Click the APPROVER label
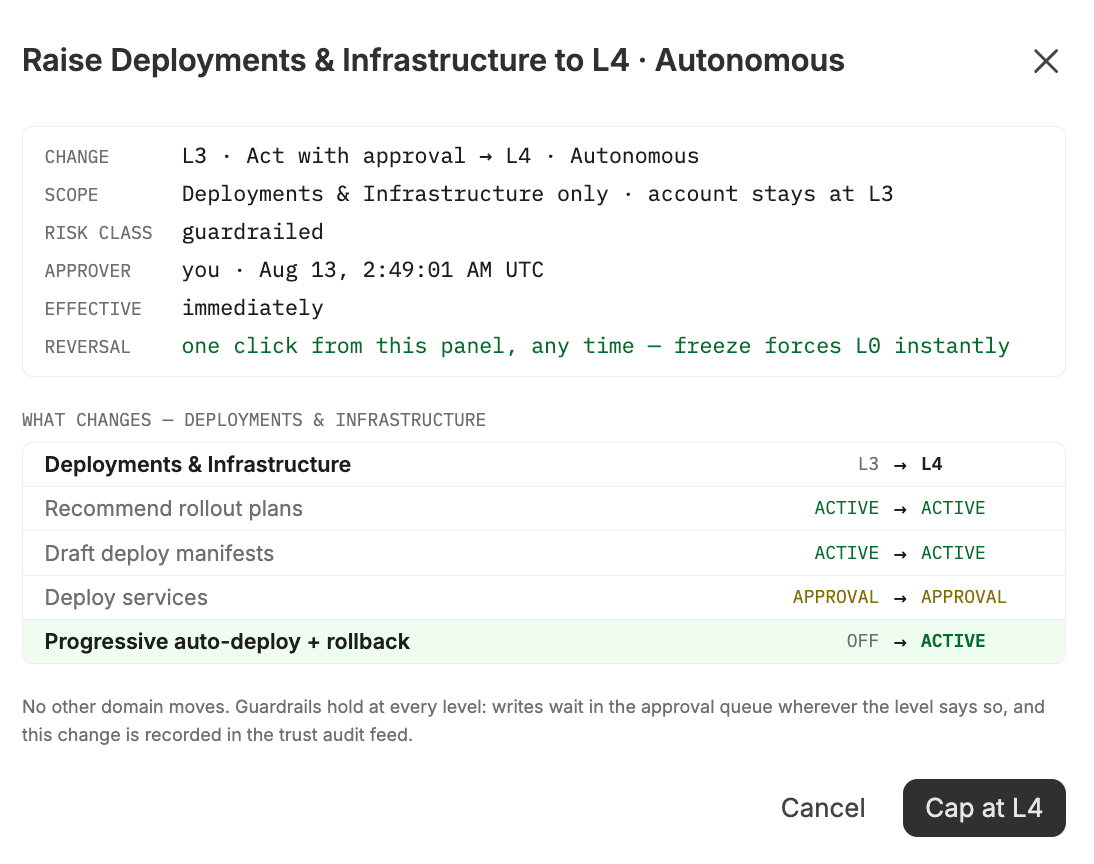1094x864 pixels. [x=88, y=271]
